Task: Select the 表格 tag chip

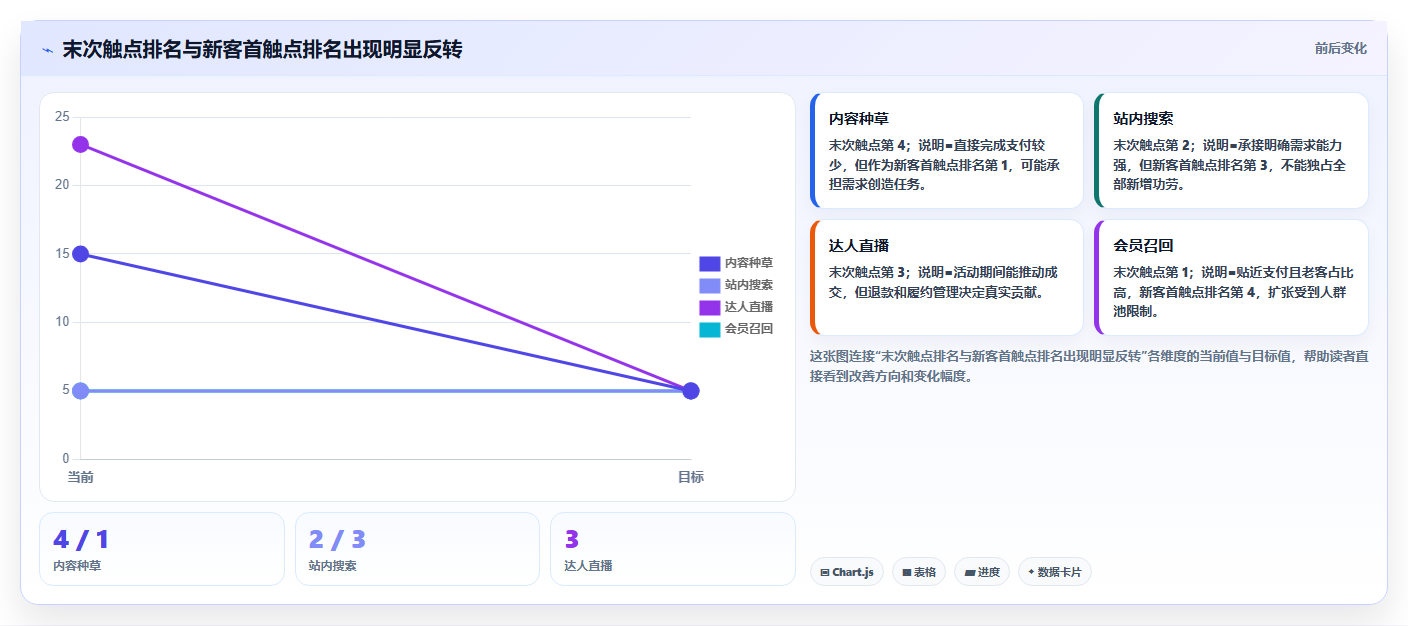Action: click(x=919, y=572)
